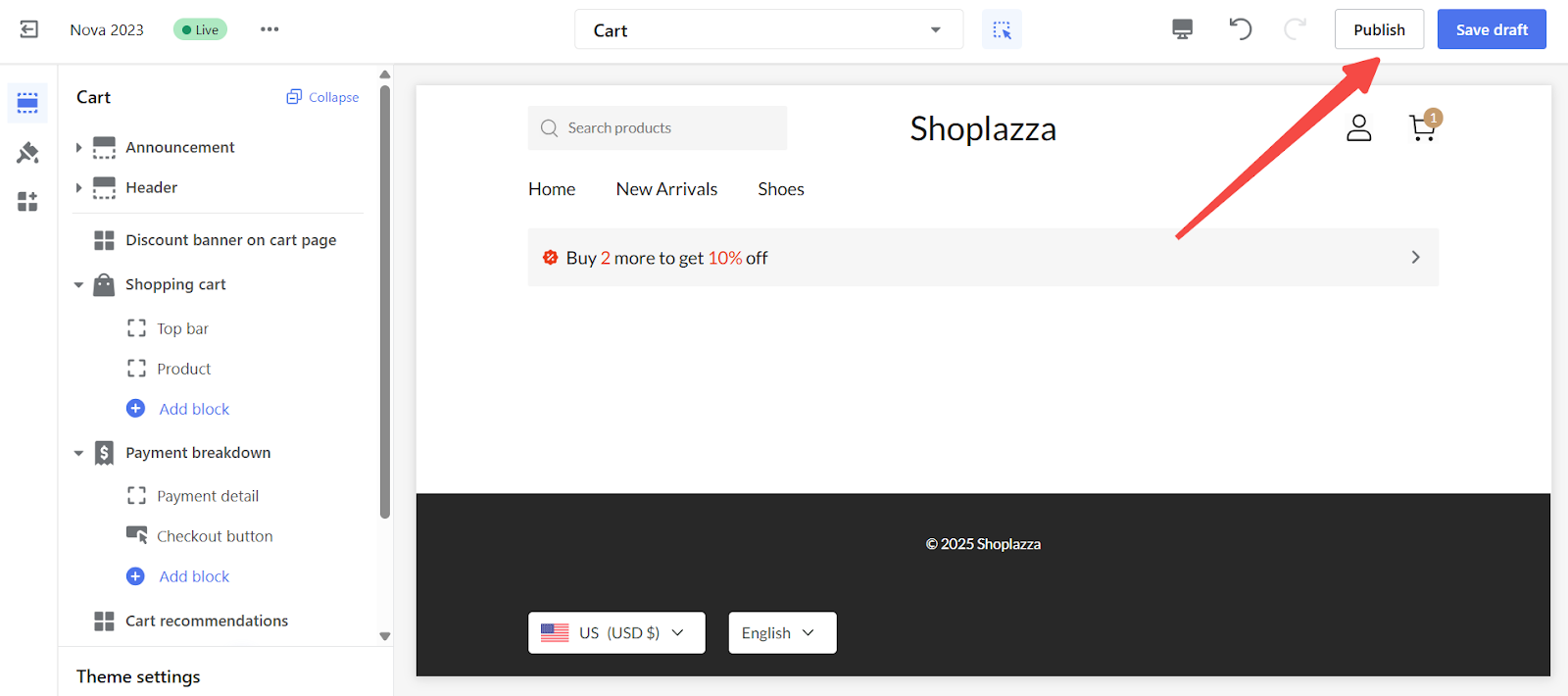Open the Cart page selector dropdown
1568x696 pixels.
[768, 30]
